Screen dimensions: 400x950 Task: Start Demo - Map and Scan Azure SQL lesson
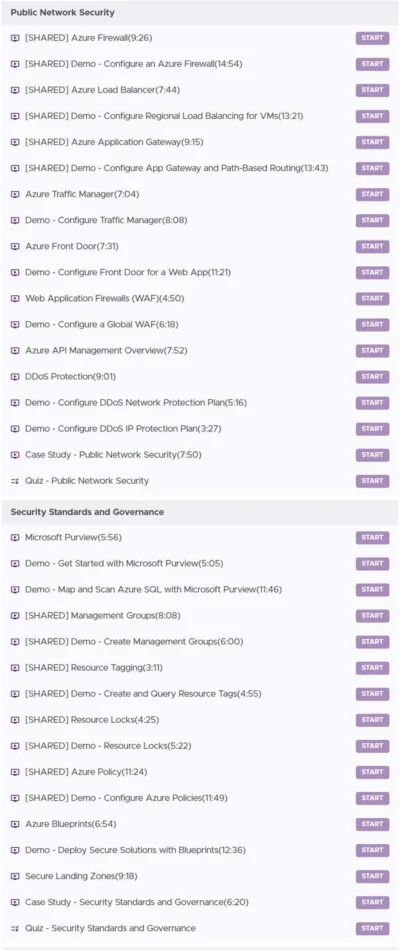(x=372, y=590)
